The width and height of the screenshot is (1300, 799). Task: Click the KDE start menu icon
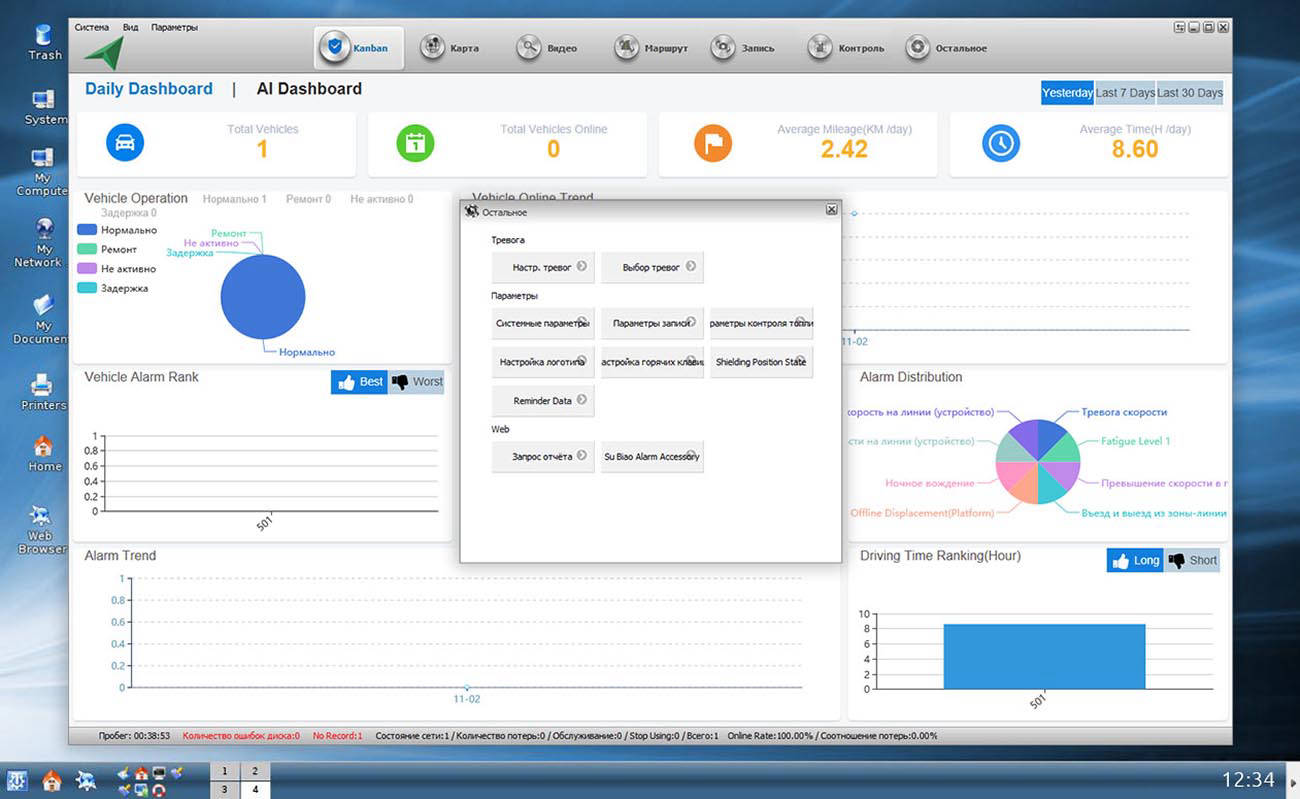pyautogui.click(x=17, y=780)
